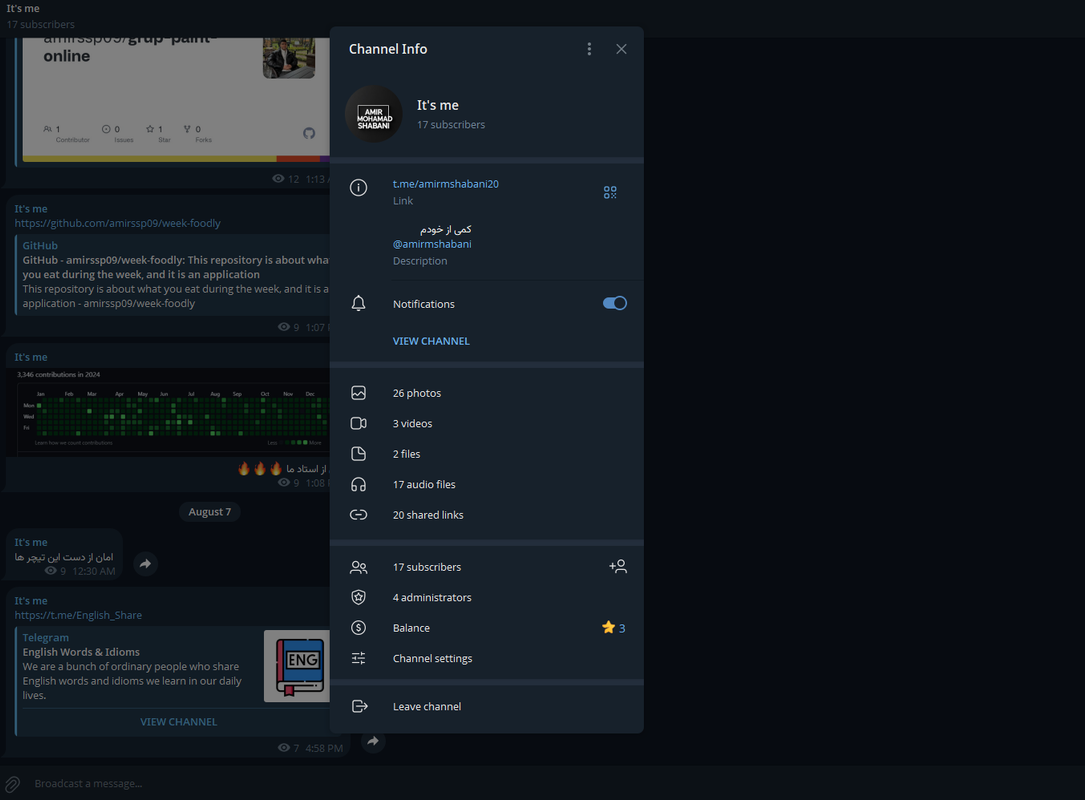Click the Balance dollar icon
This screenshot has width=1085, height=800.
point(358,628)
